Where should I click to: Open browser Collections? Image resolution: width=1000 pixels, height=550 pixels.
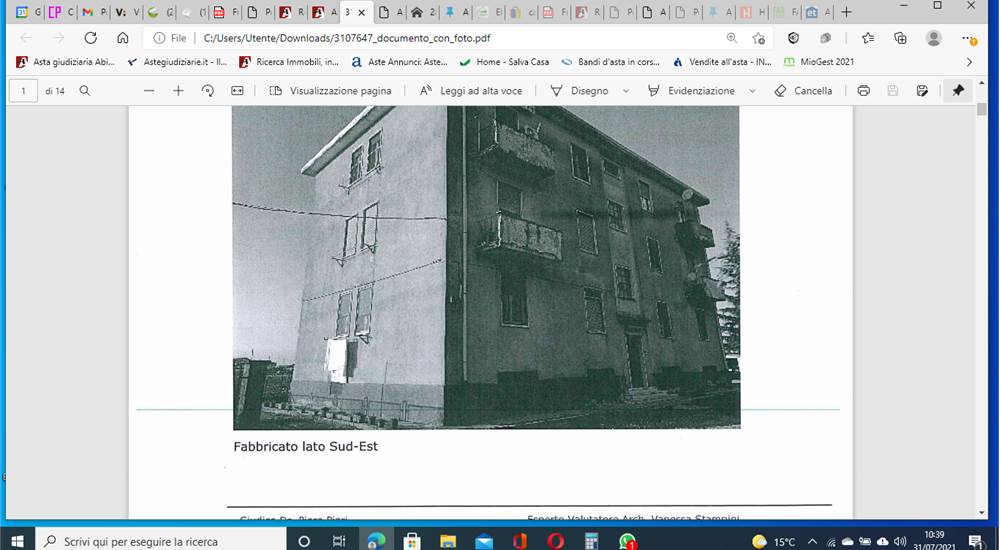tap(901, 38)
